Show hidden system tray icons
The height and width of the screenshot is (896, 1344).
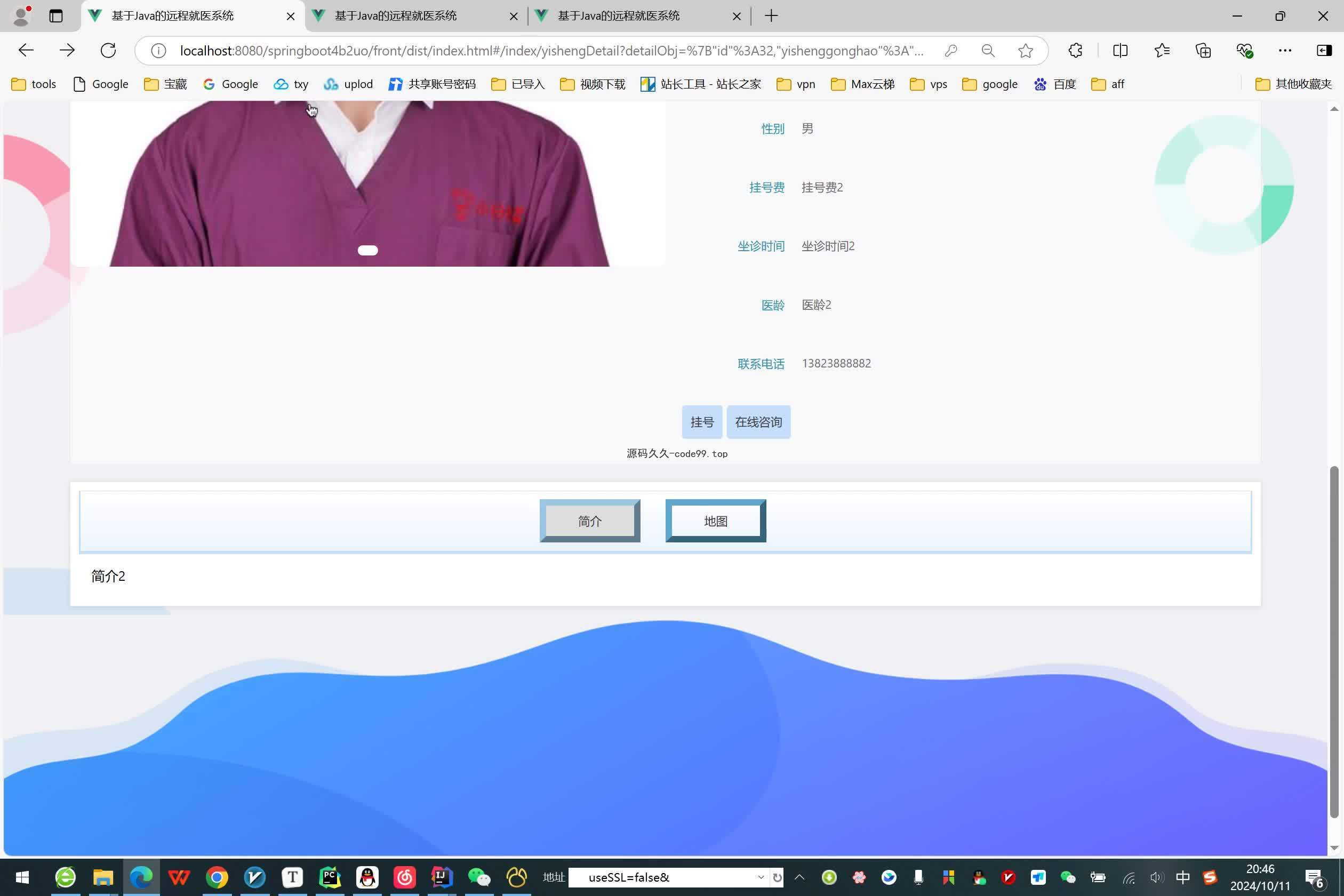[x=799, y=877]
